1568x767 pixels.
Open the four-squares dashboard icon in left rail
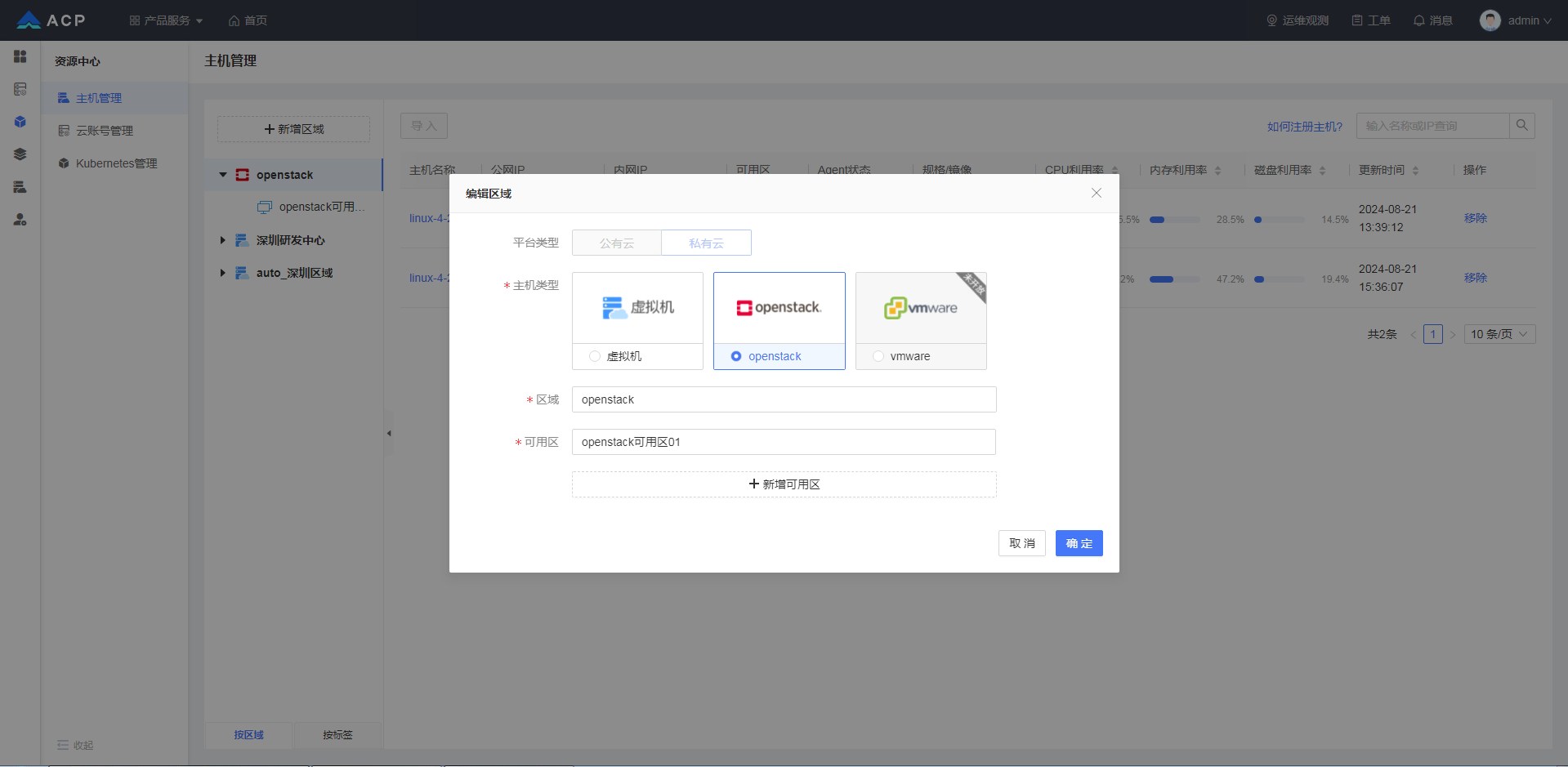(20, 56)
